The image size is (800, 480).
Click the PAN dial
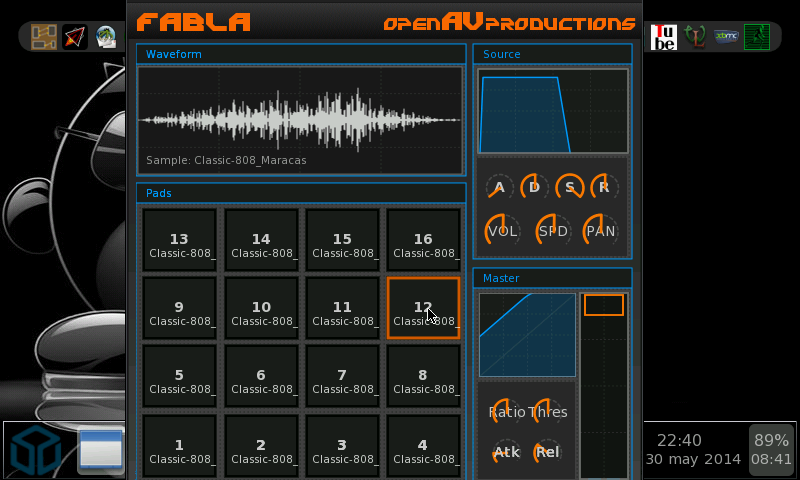(x=601, y=231)
